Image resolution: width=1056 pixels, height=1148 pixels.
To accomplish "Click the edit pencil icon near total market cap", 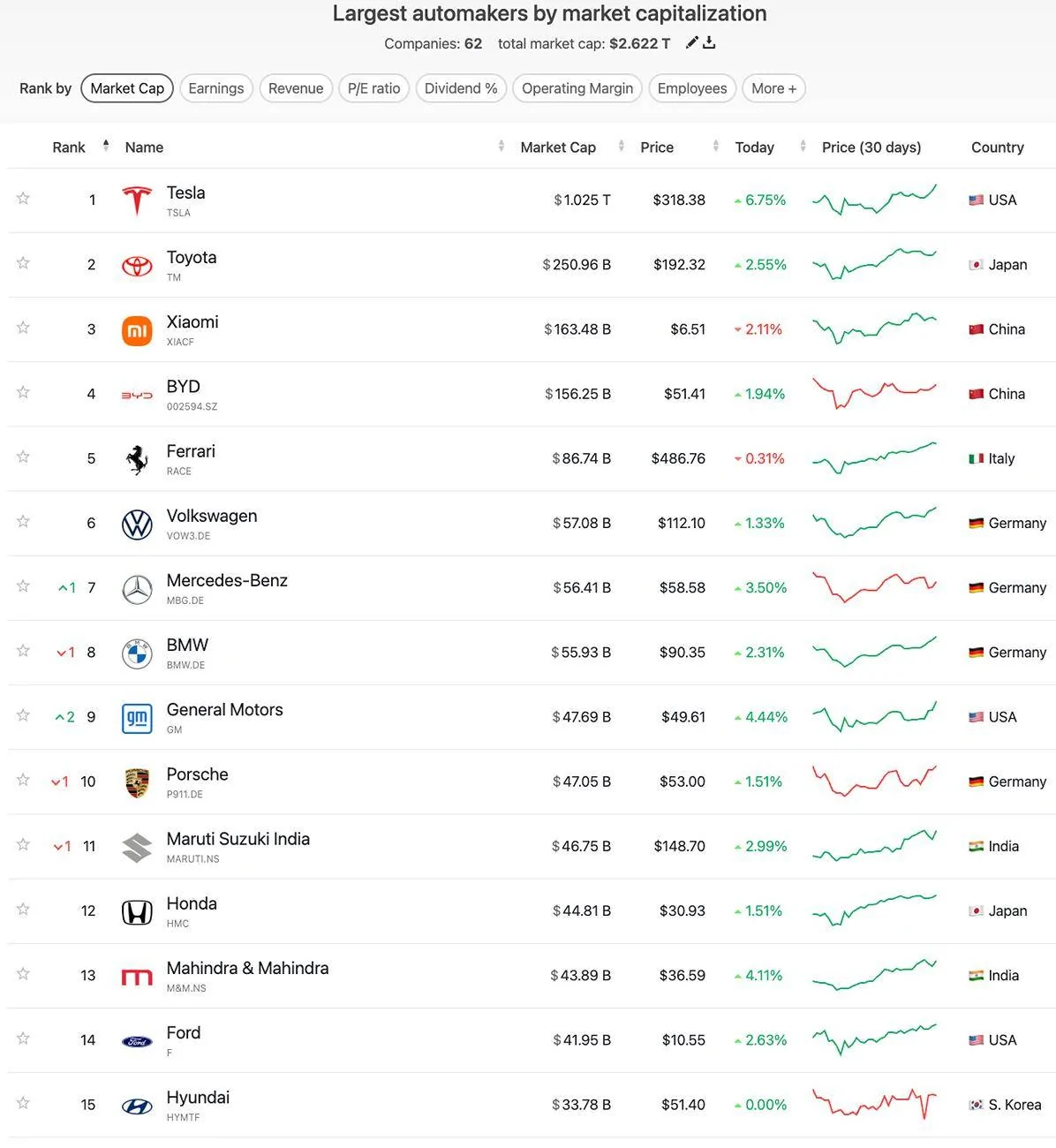I will click(x=692, y=42).
